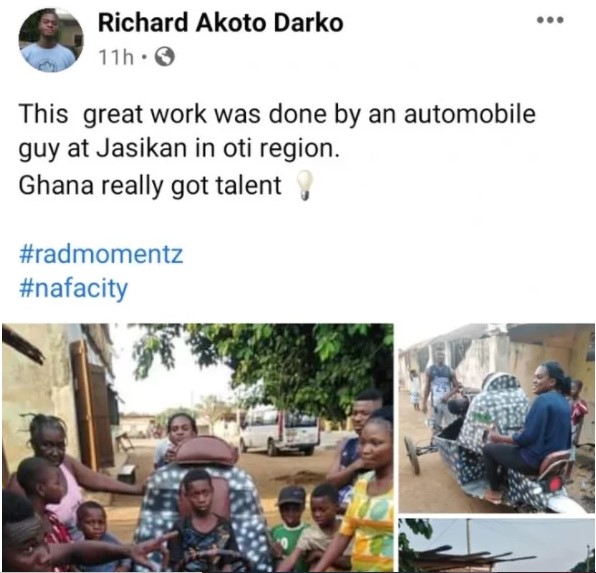Click the 'Ghana really got talent' line

(150, 186)
